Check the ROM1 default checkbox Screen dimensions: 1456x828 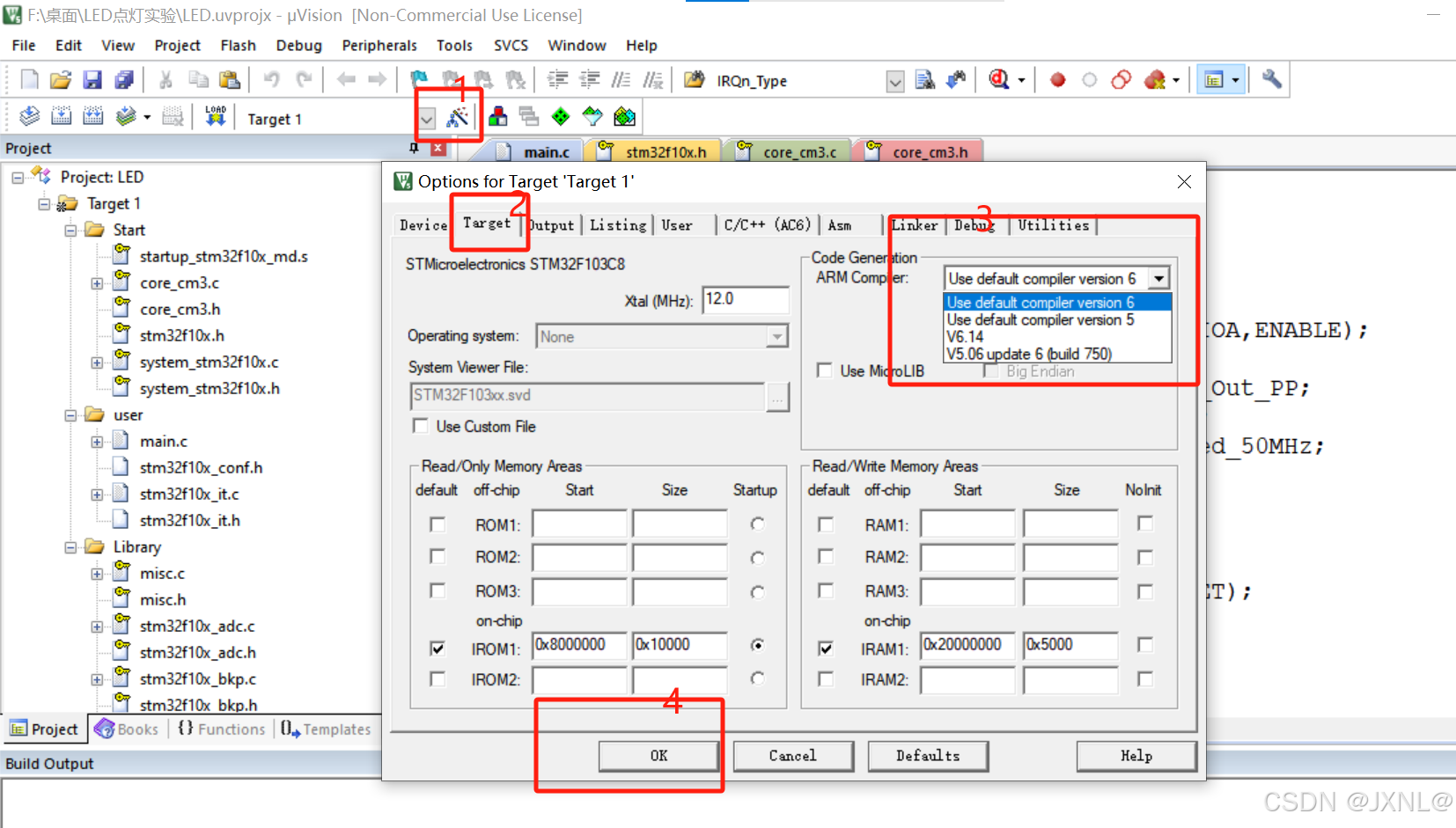[x=437, y=524]
